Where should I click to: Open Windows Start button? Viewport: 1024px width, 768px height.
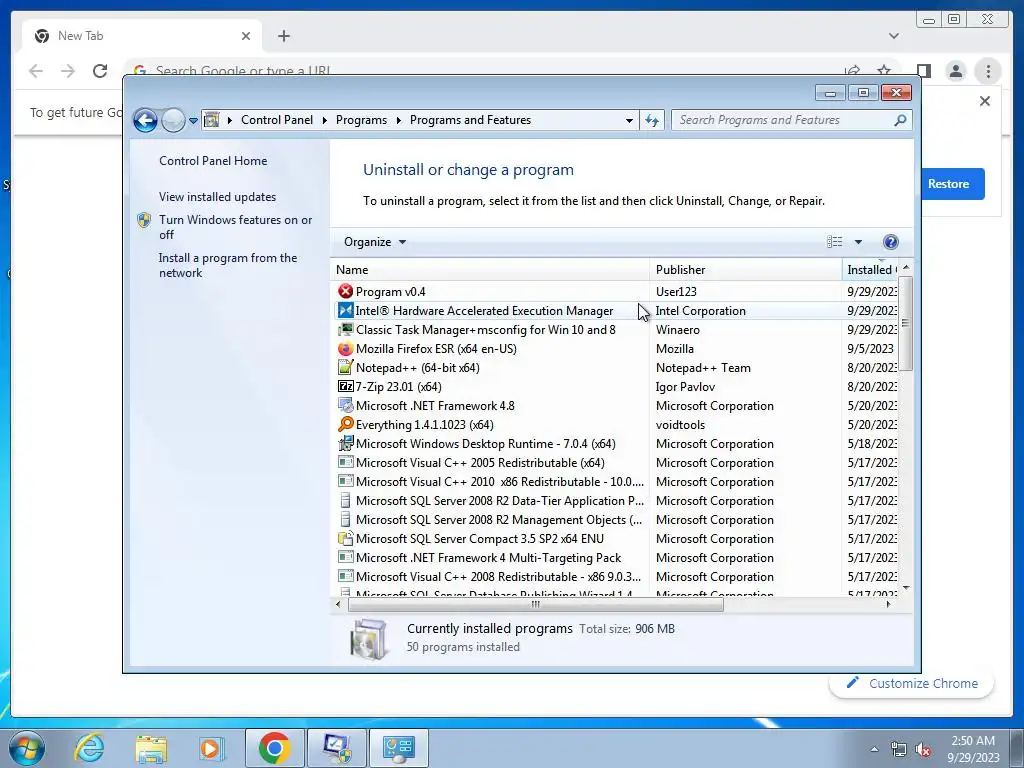[x=27, y=748]
